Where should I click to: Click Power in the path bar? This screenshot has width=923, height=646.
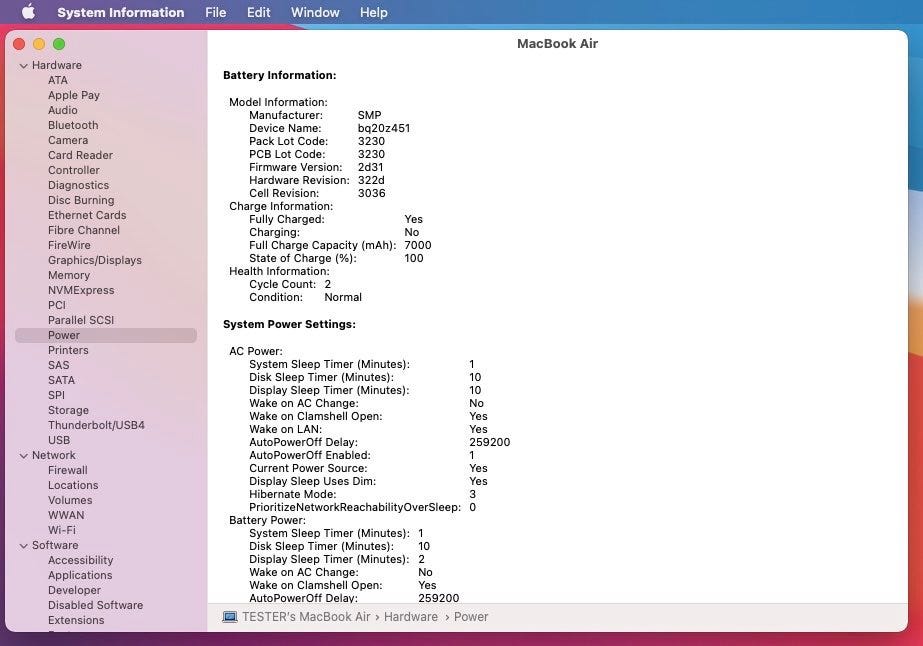point(471,617)
